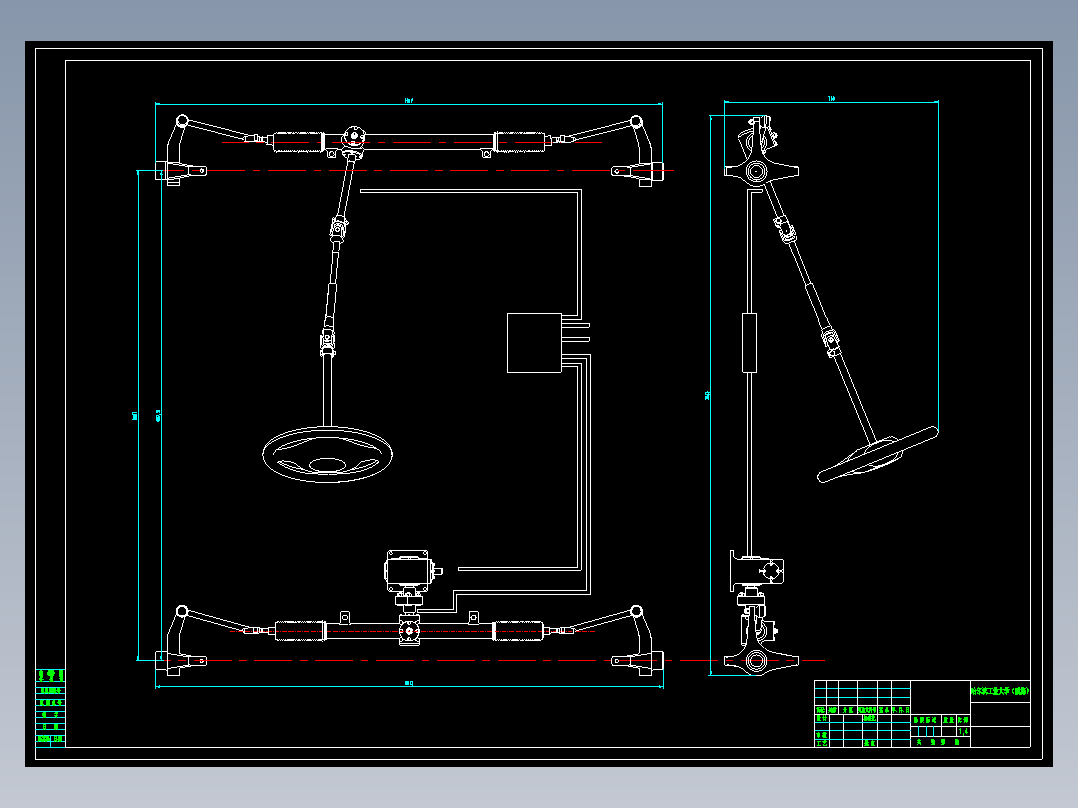Select lower universal joint above front-view steering wheel
Image resolution: width=1078 pixels, height=808 pixels.
pos(328,342)
